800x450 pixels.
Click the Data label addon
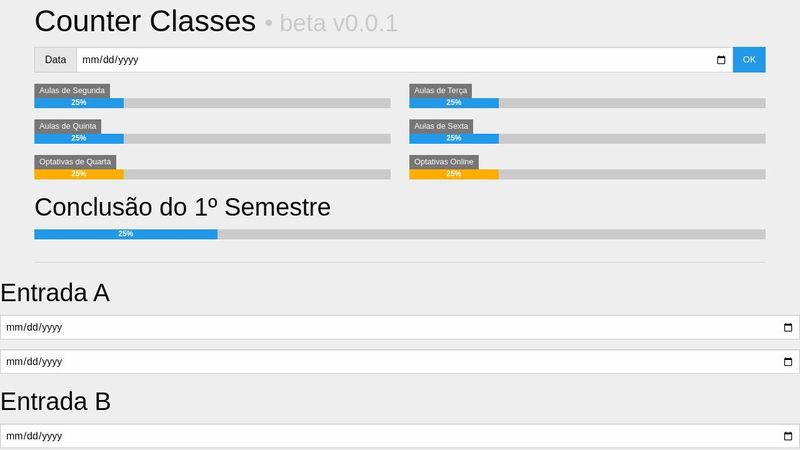tap(56, 60)
